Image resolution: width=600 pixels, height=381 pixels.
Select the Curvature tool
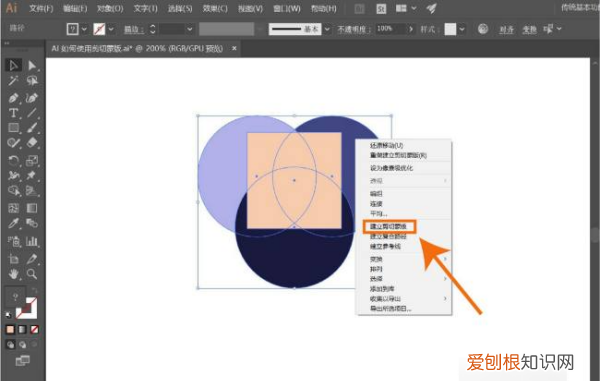click(x=32, y=98)
